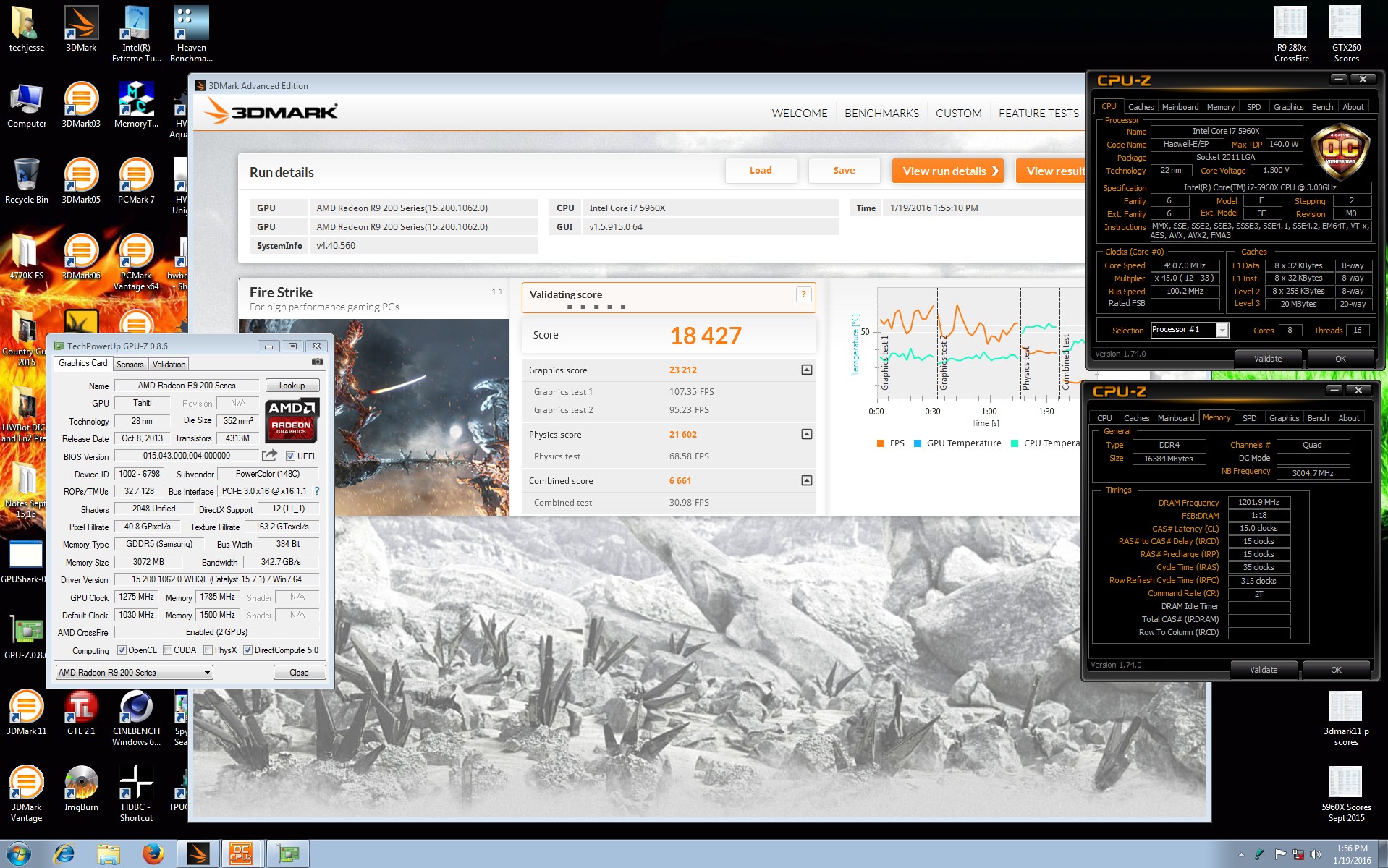Toggle DirectCompute 5.0 checkbox
Image resolution: width=1388 pixels, height=868 pixels.
click(247, 650)
